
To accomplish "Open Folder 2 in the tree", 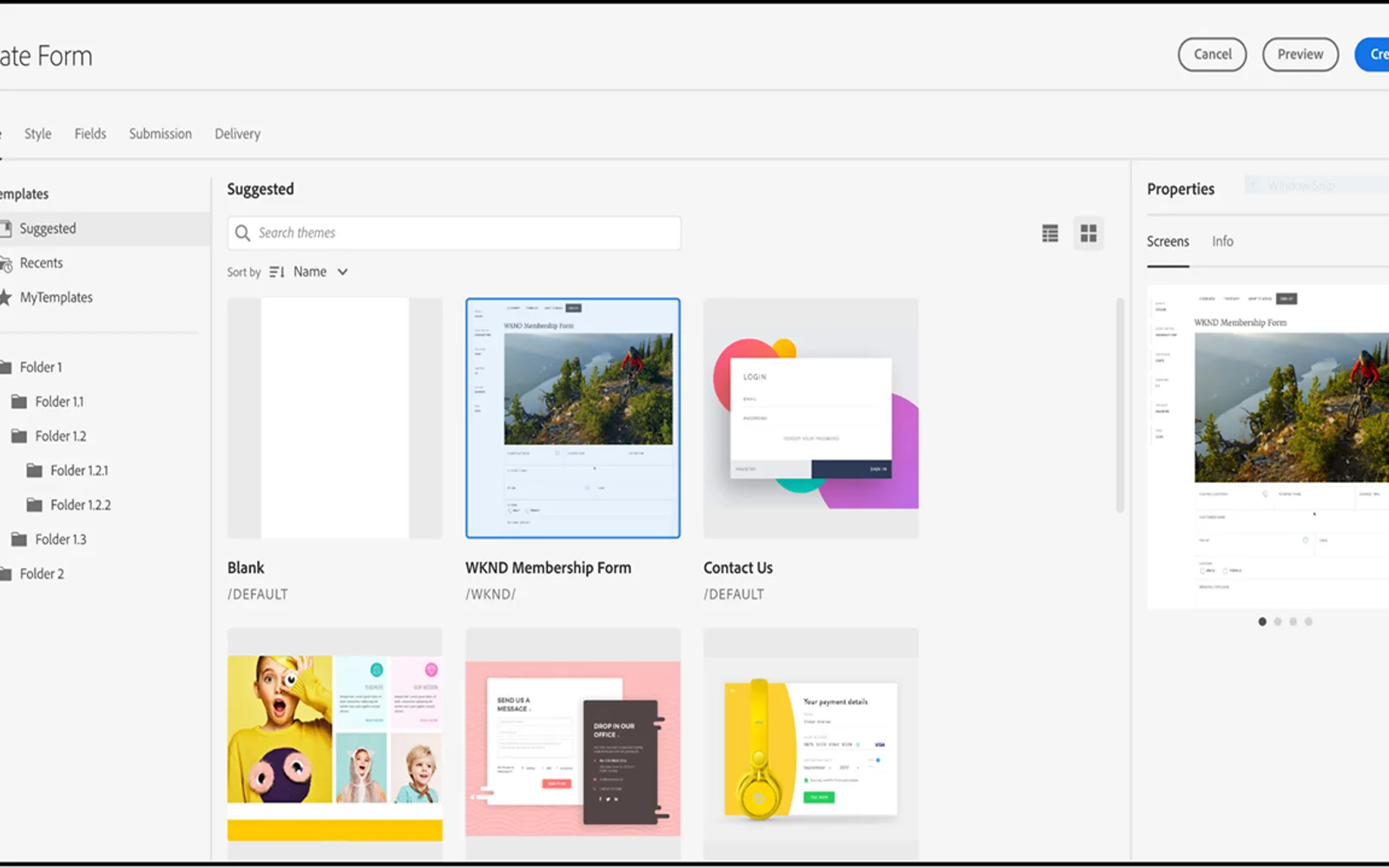I will (42, 574).
